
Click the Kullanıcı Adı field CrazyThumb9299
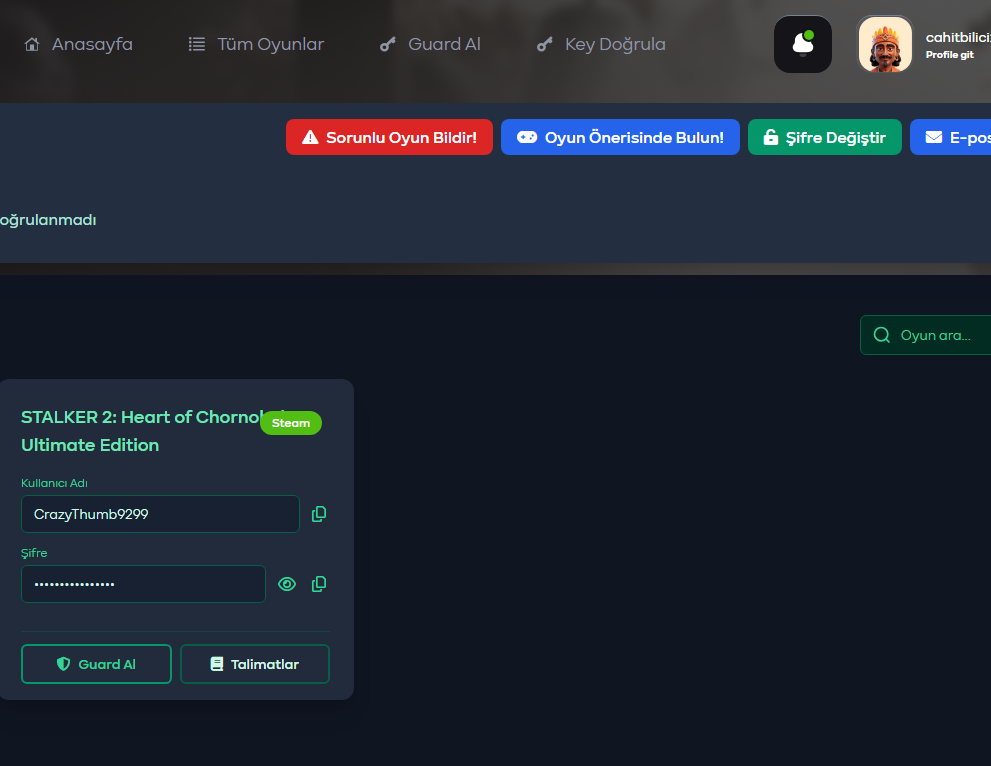pos(161,514)
